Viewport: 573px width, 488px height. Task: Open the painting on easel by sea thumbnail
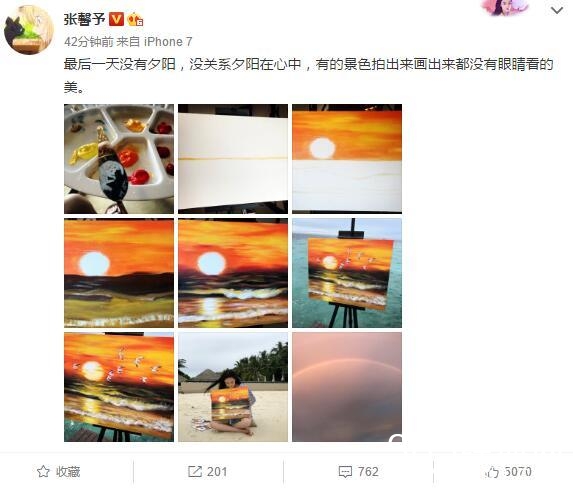click(x=347, y=273)
